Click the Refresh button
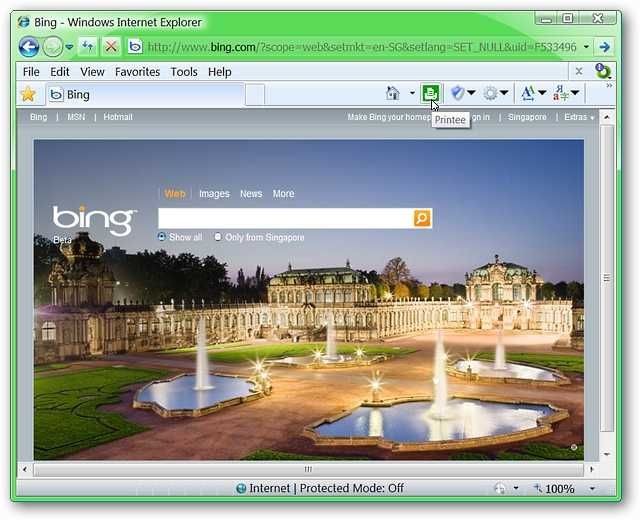 point(88,47)
